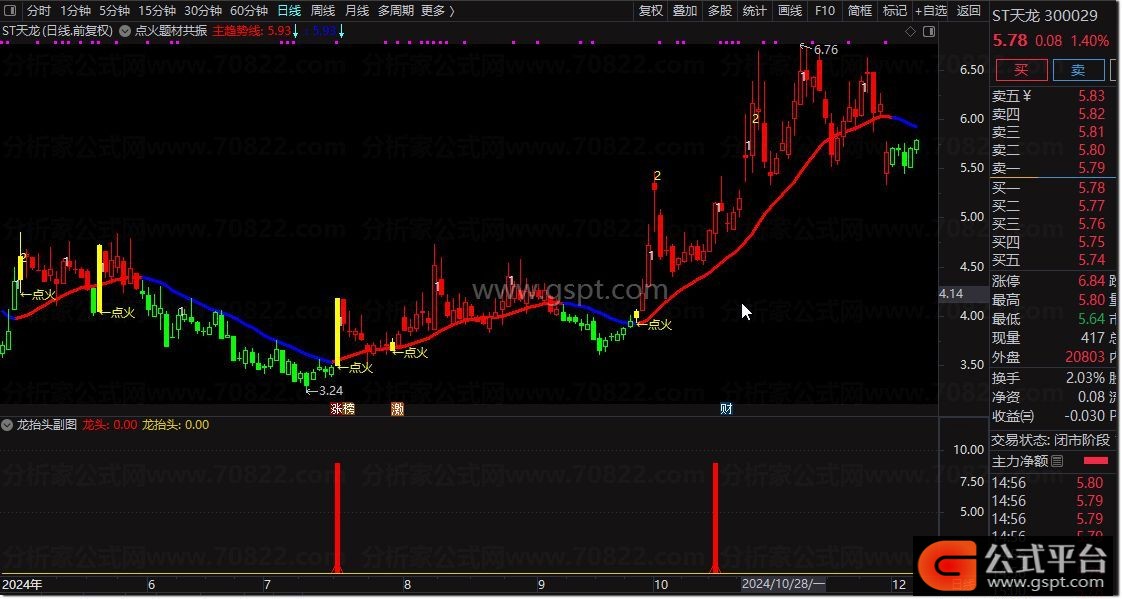The image size is (1123, 599).
Task: Click the 激 event marker
Action: [397, 409]
